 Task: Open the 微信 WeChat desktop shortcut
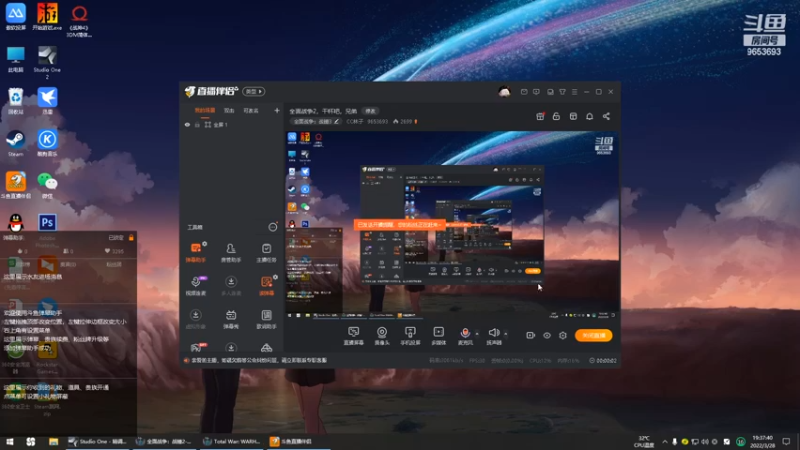click(47, 185)
